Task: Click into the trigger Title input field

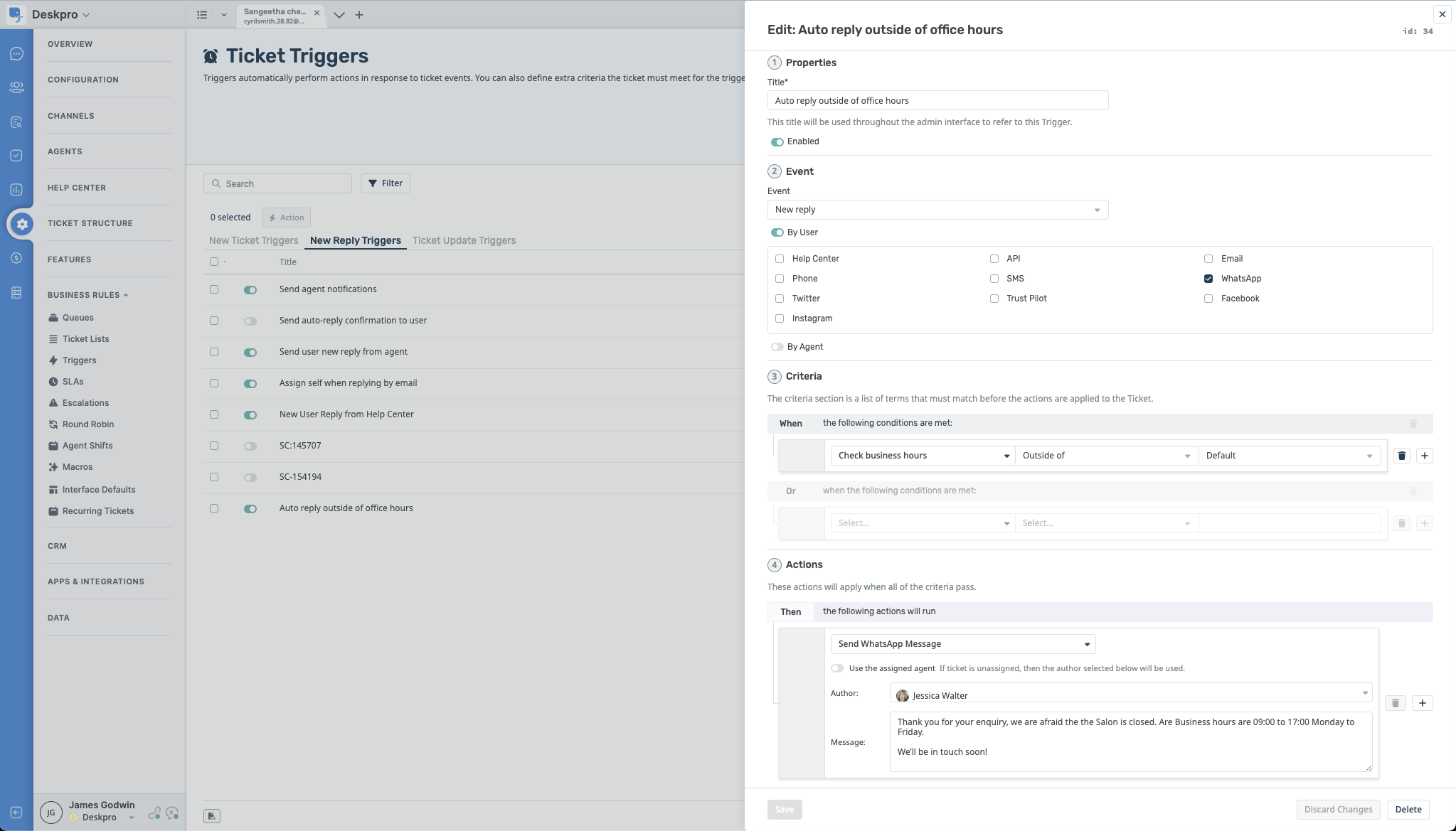Action: [x=937, y=101]
